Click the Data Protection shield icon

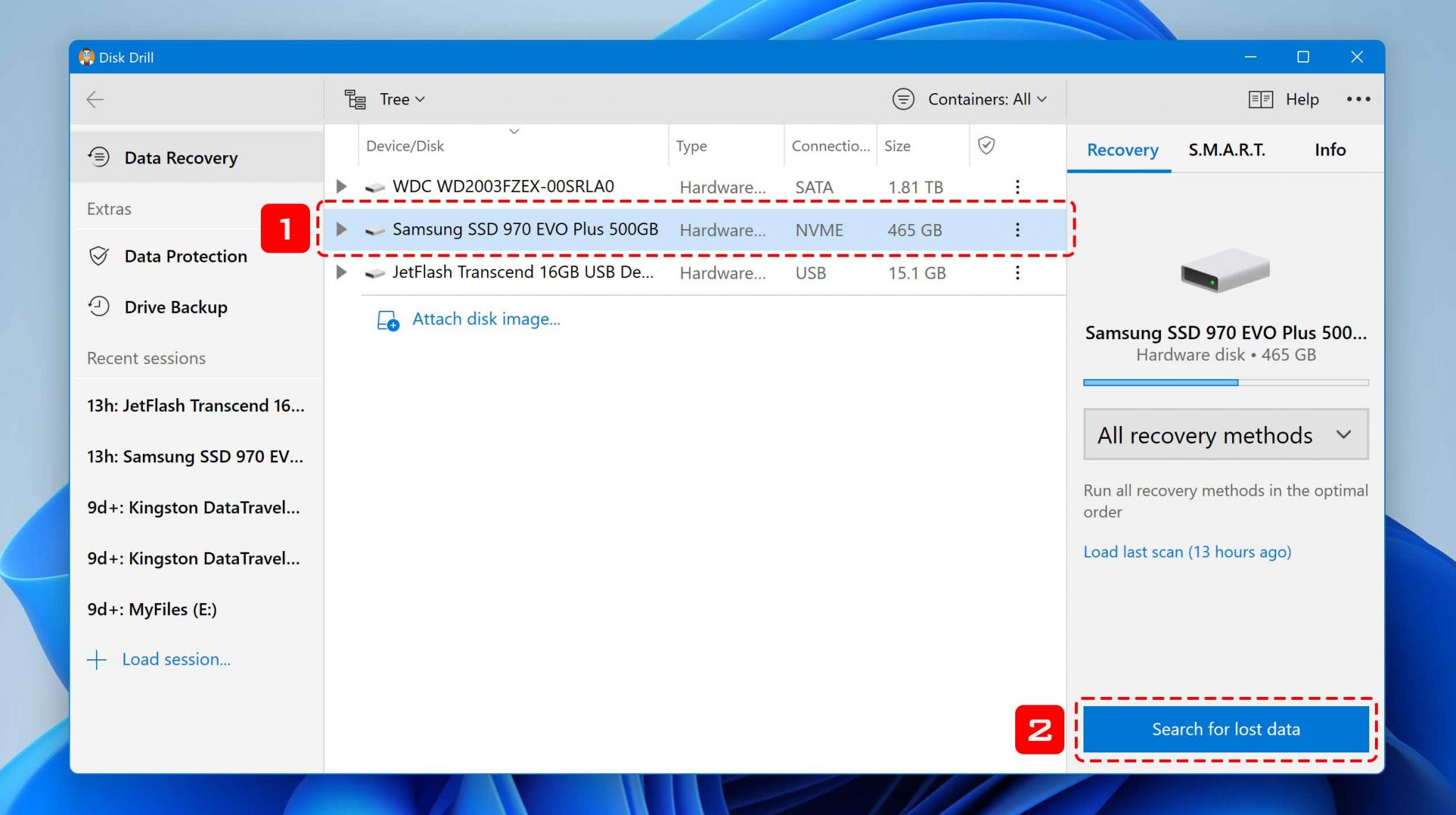[99, 256]
